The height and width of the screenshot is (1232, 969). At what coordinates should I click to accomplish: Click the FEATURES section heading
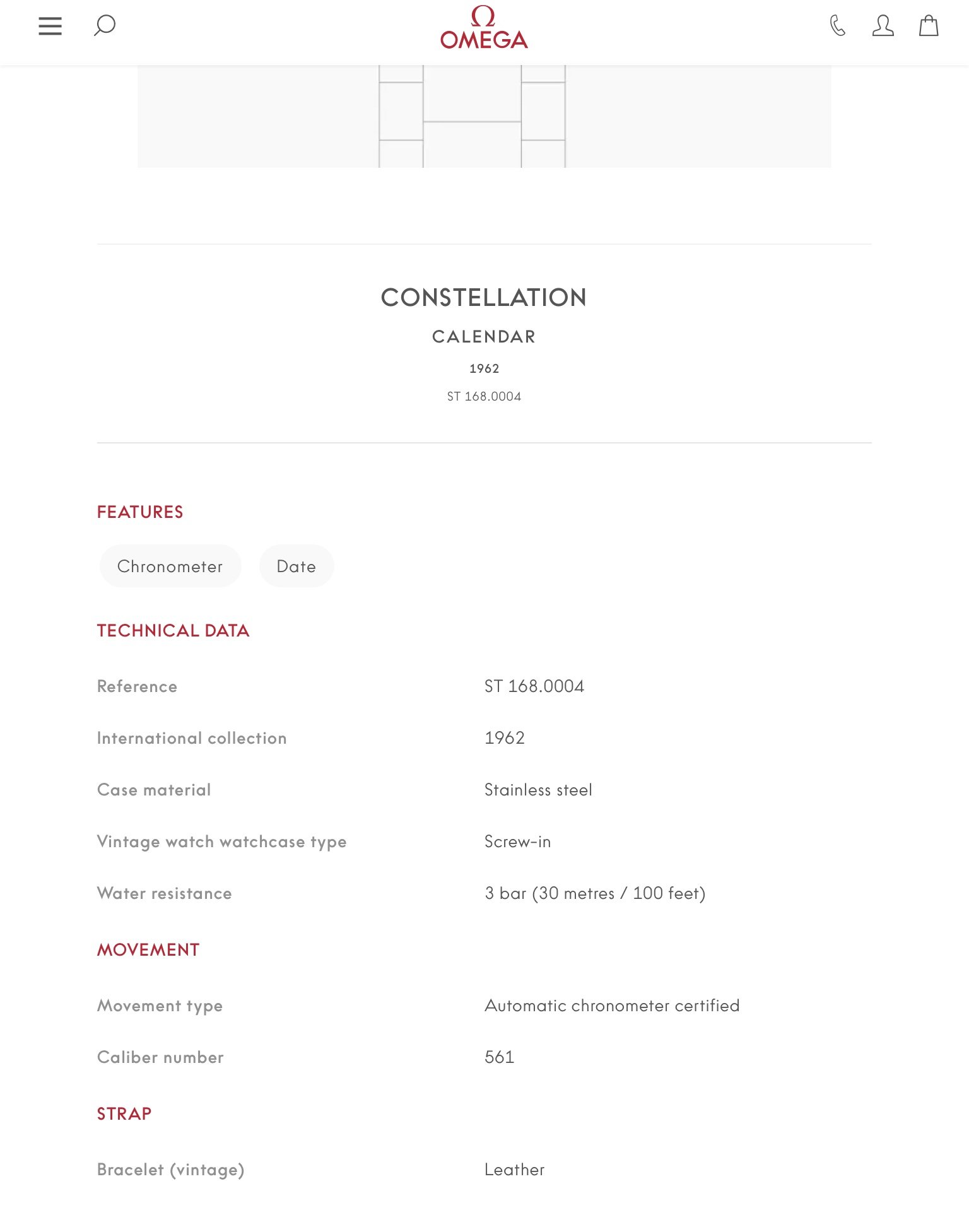click(140, 512)
